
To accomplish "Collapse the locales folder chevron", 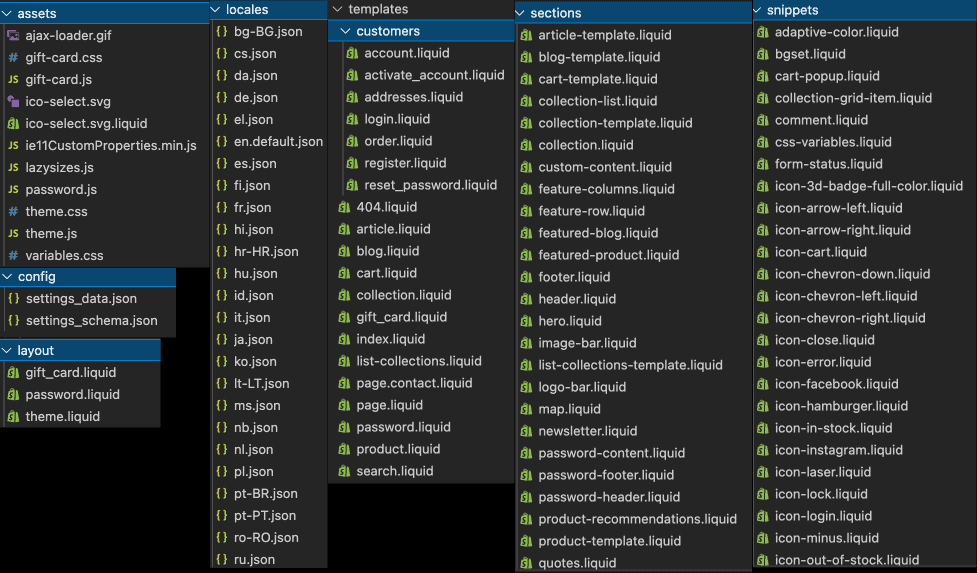I will click(217, 9).
